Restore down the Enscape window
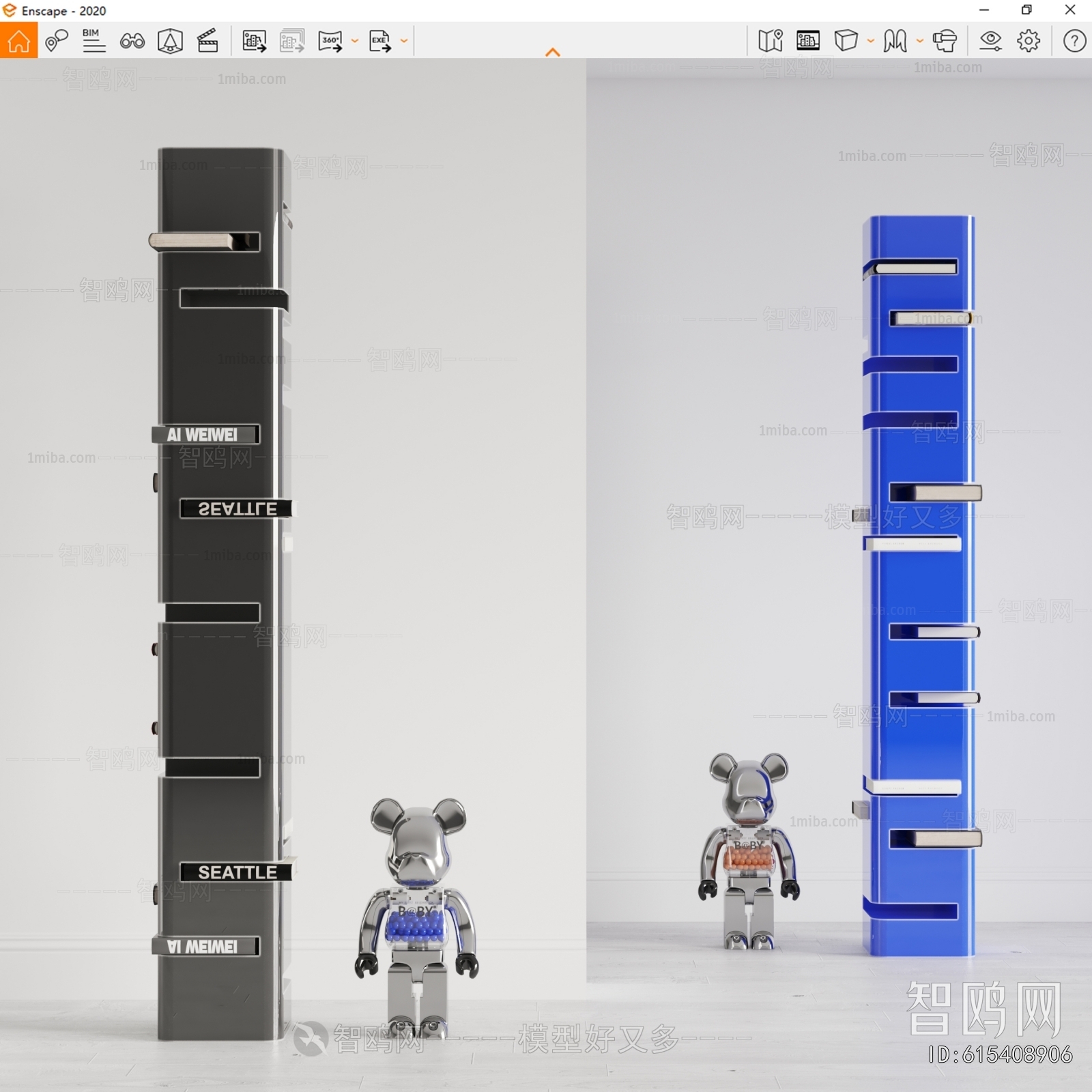Viewport: 1092px width, 1092px height. tap(1026, 10)
